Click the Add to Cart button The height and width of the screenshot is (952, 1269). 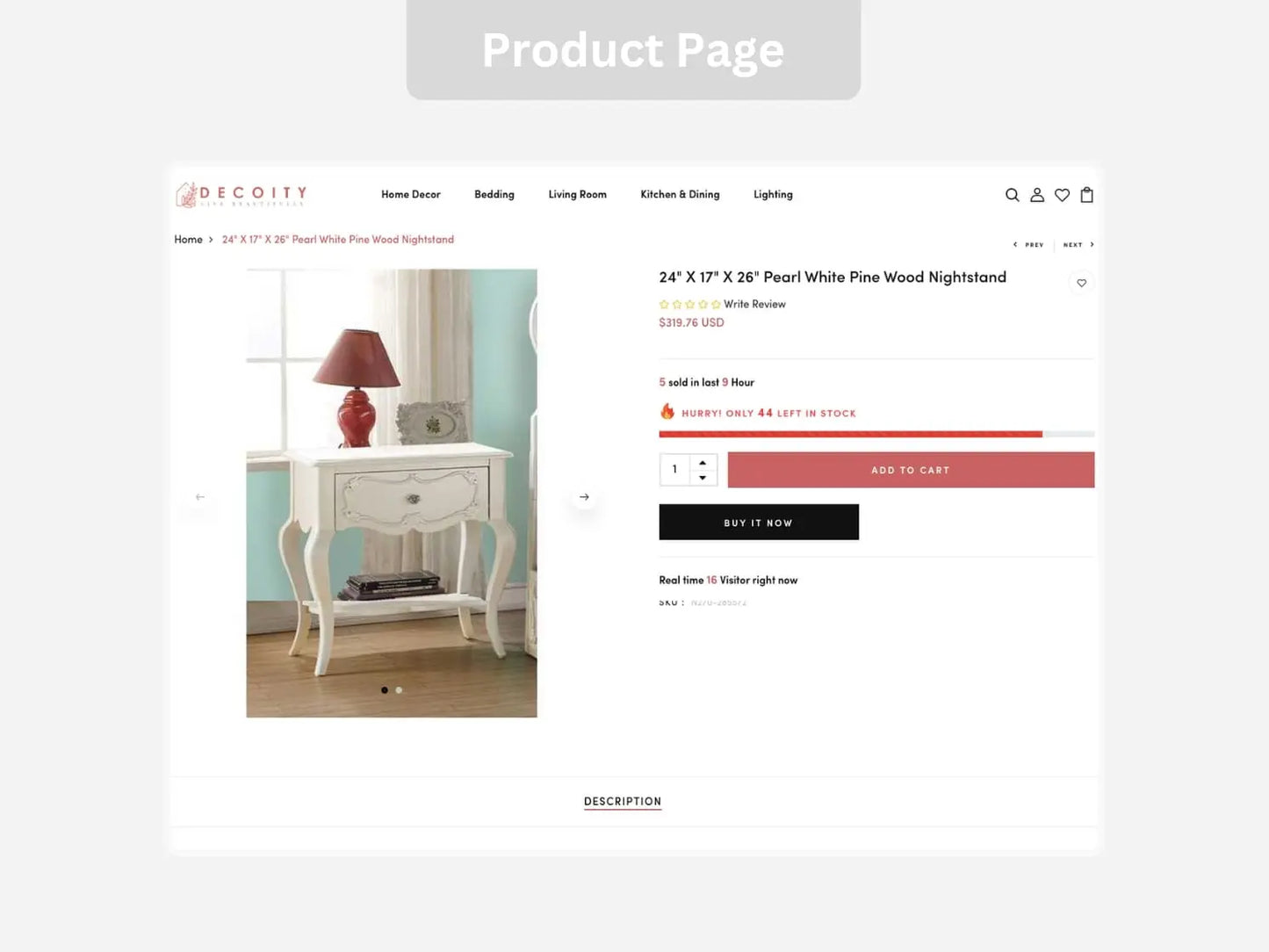point(911,470)
